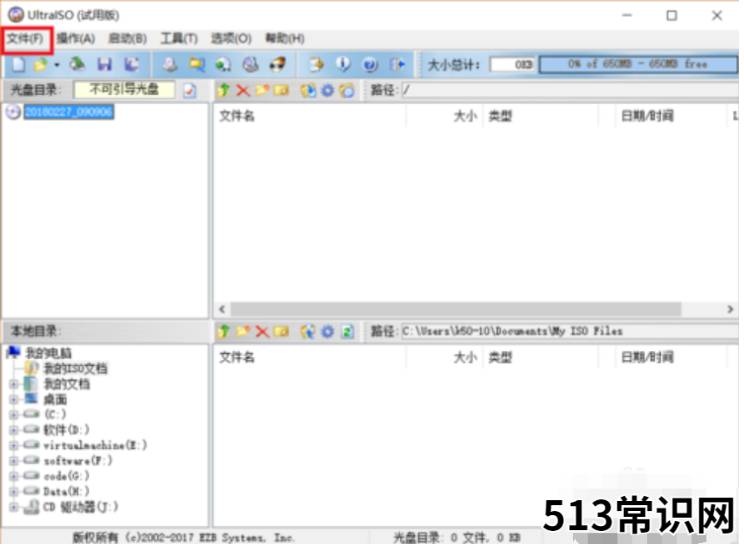Viewport: 744px width, 546px height.
Task: Click the convert image toolbar icon
Action: [196, 64]
